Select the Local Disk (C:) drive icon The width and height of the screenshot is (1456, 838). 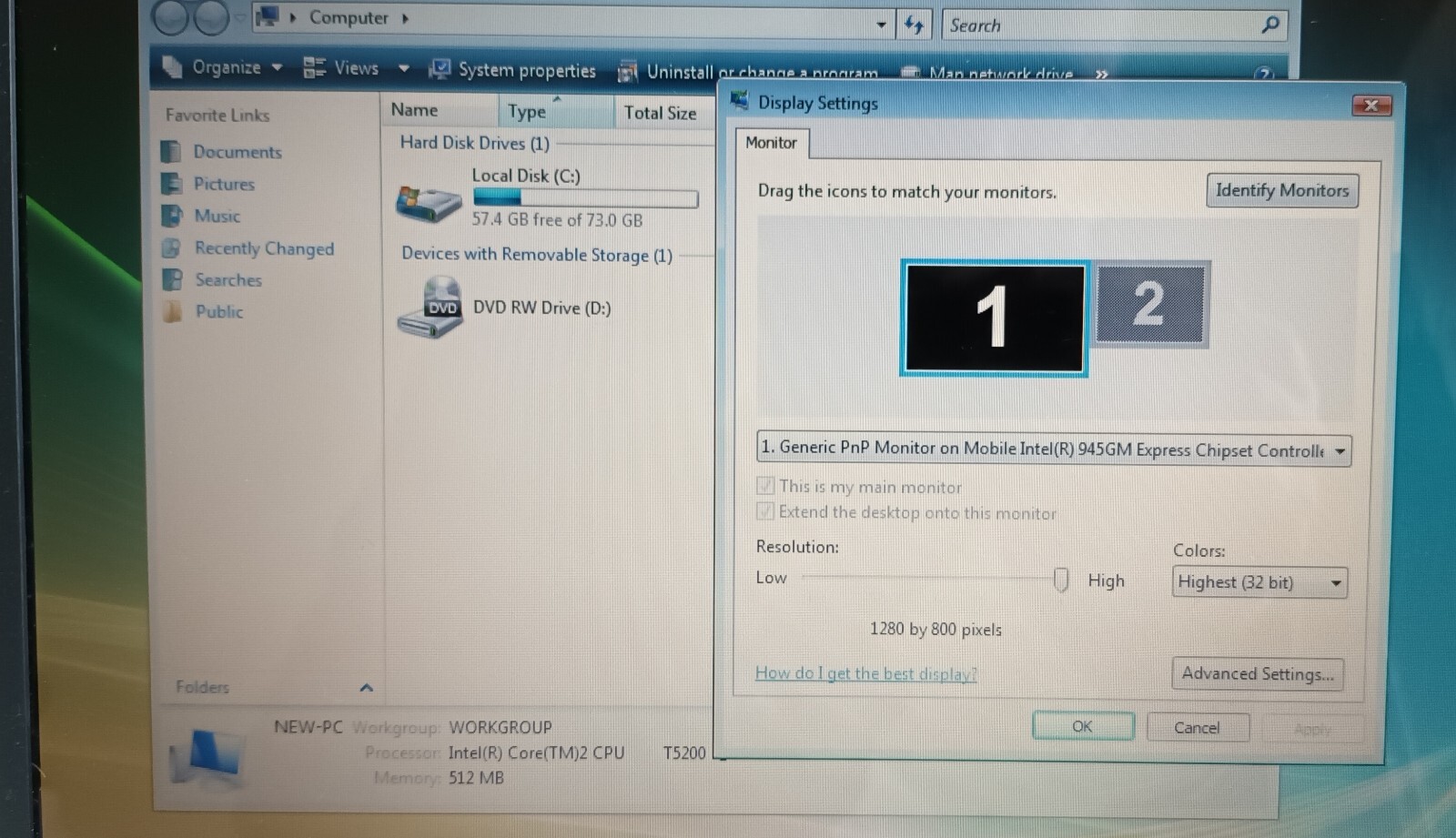click(x=429, y=204)
